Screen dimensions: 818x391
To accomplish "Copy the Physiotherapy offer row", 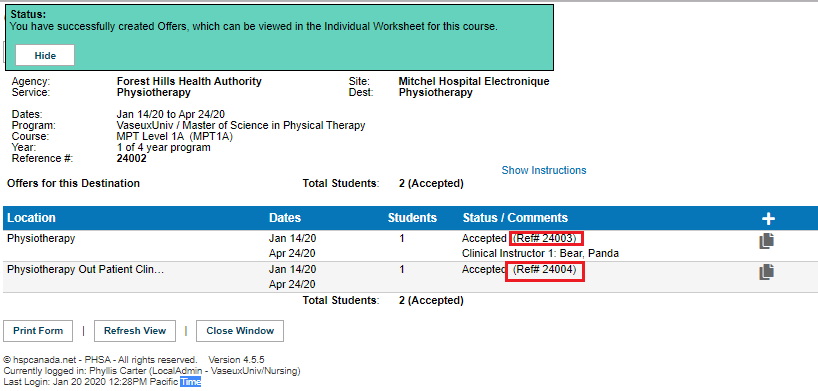I will coord(766,241).
